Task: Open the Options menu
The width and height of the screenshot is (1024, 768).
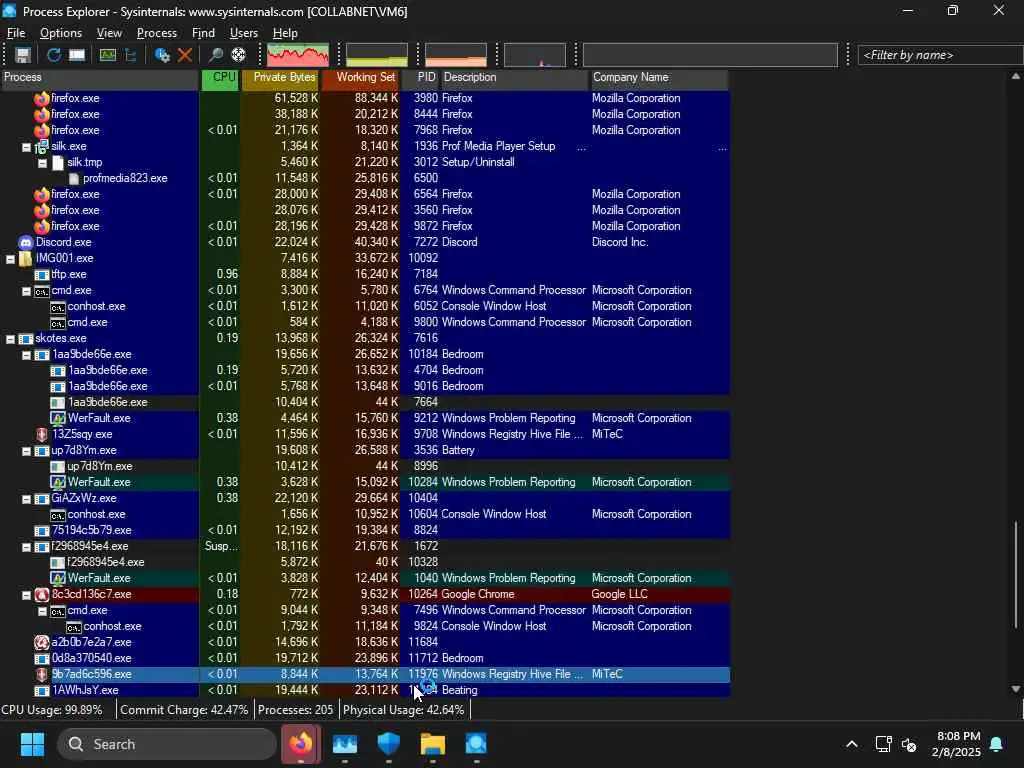Action: click(x=61, y=33)
